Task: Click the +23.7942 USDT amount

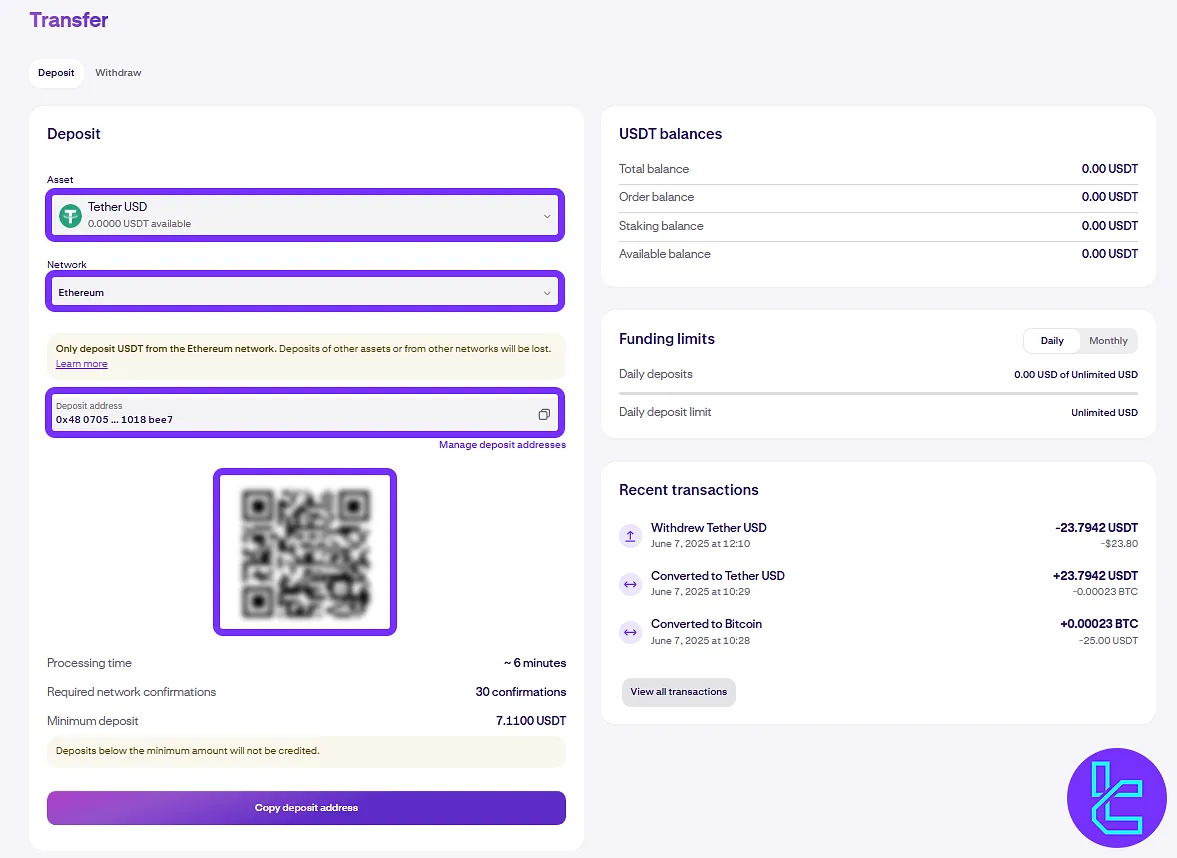Action: click(x=1095, y=576)
